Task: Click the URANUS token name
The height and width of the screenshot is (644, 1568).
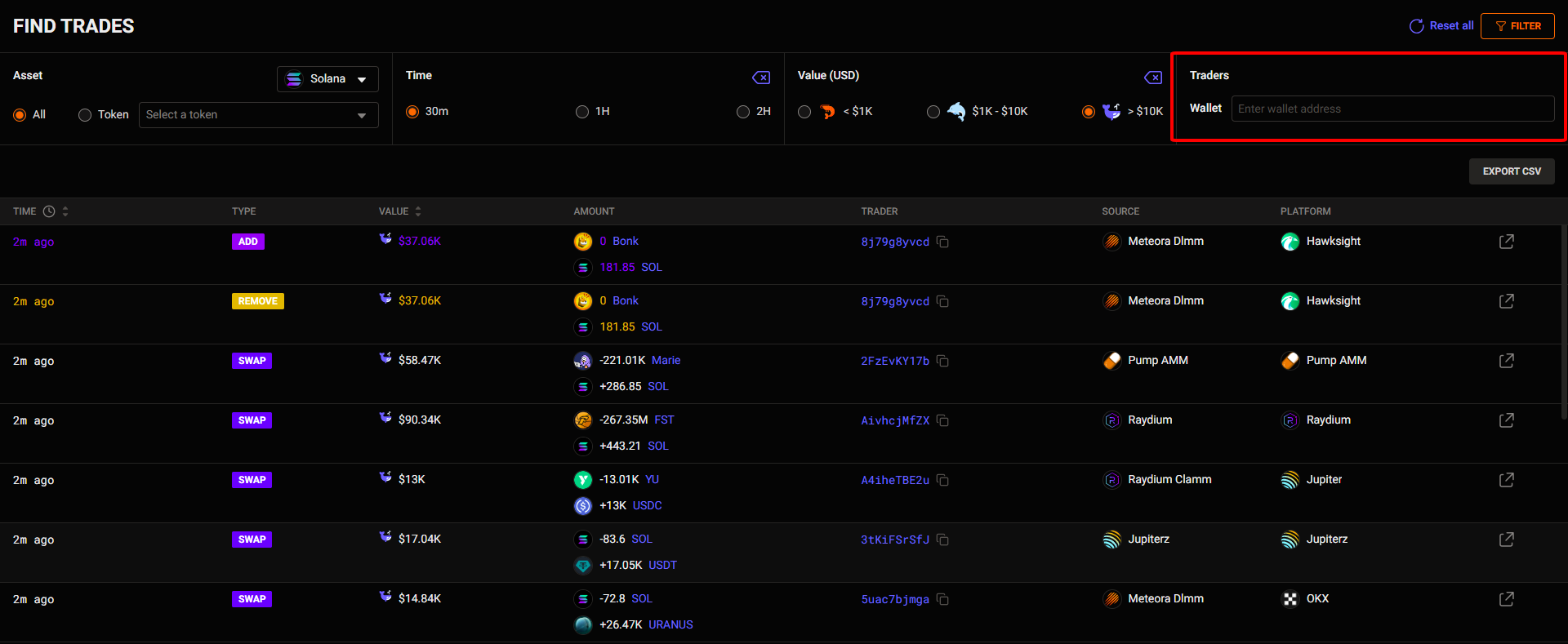Action: point(670,625)
